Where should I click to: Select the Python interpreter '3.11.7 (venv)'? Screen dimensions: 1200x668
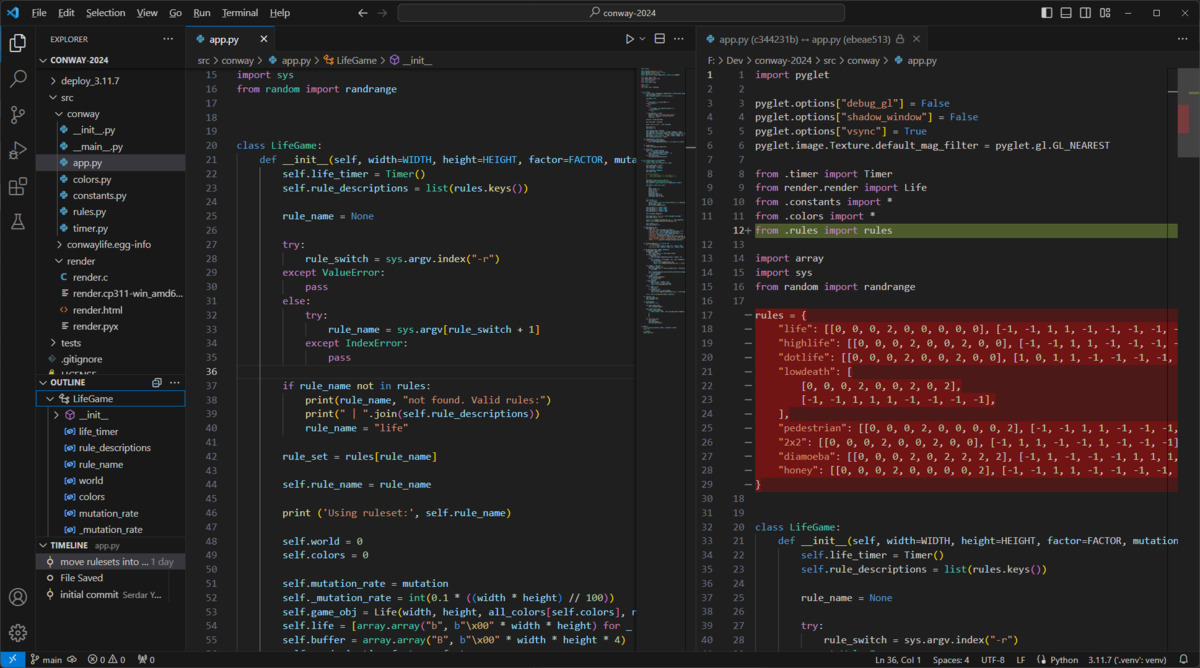pos(1127,660)
